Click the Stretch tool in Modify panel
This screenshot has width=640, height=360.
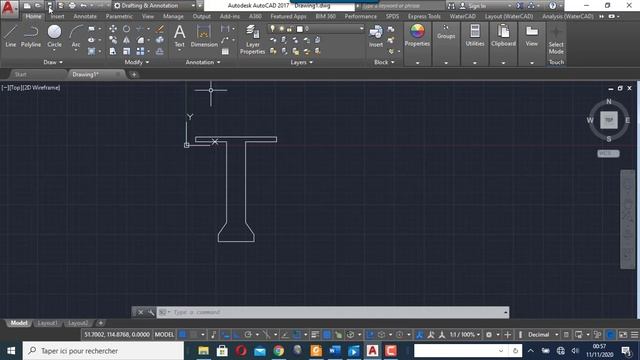[113, 51]
